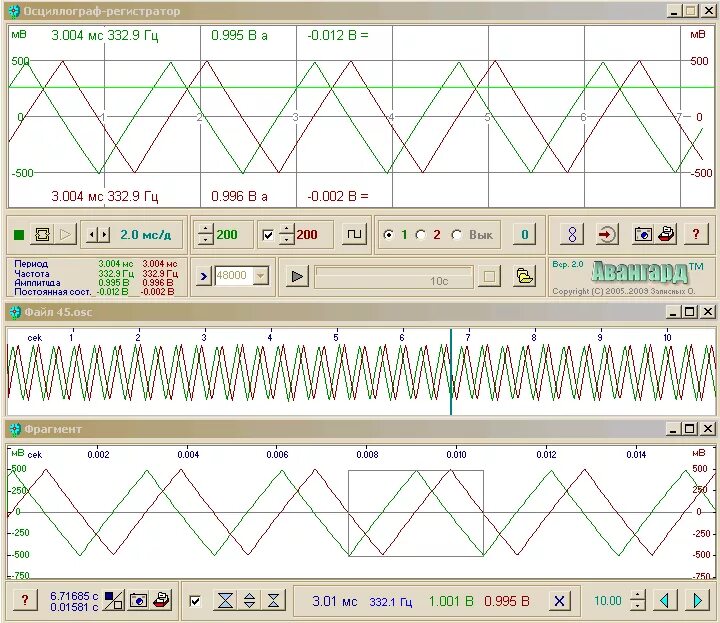Lower channel 1 green scale 200 down arrow
This screenshot has height=623, width=720.
[x=205, y=240]
